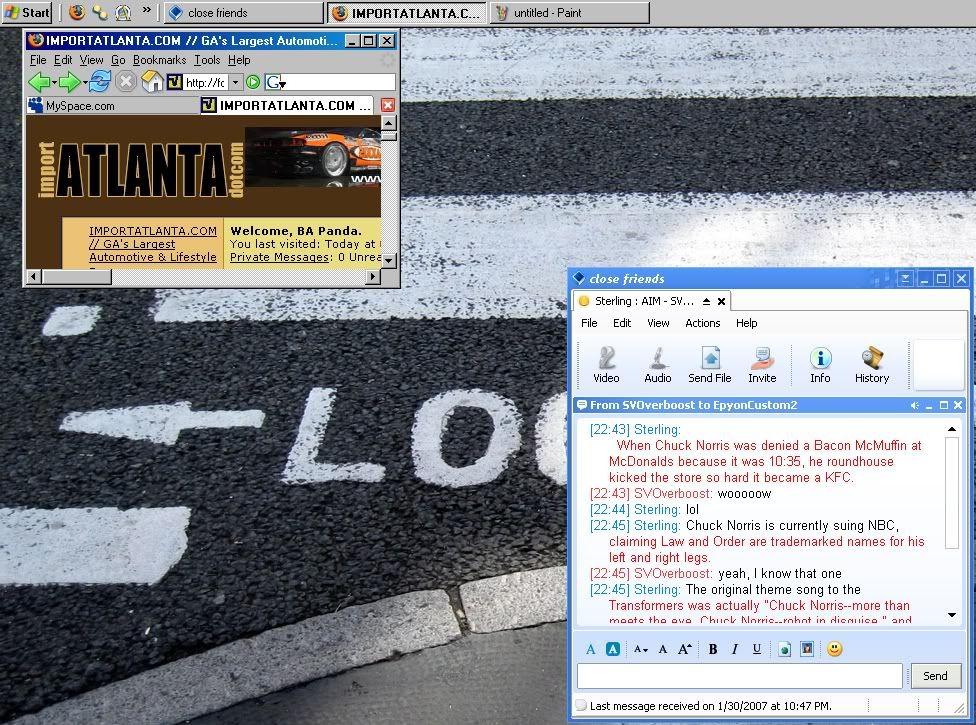Toggle underline text formatting in AIM

coord(756,649)
